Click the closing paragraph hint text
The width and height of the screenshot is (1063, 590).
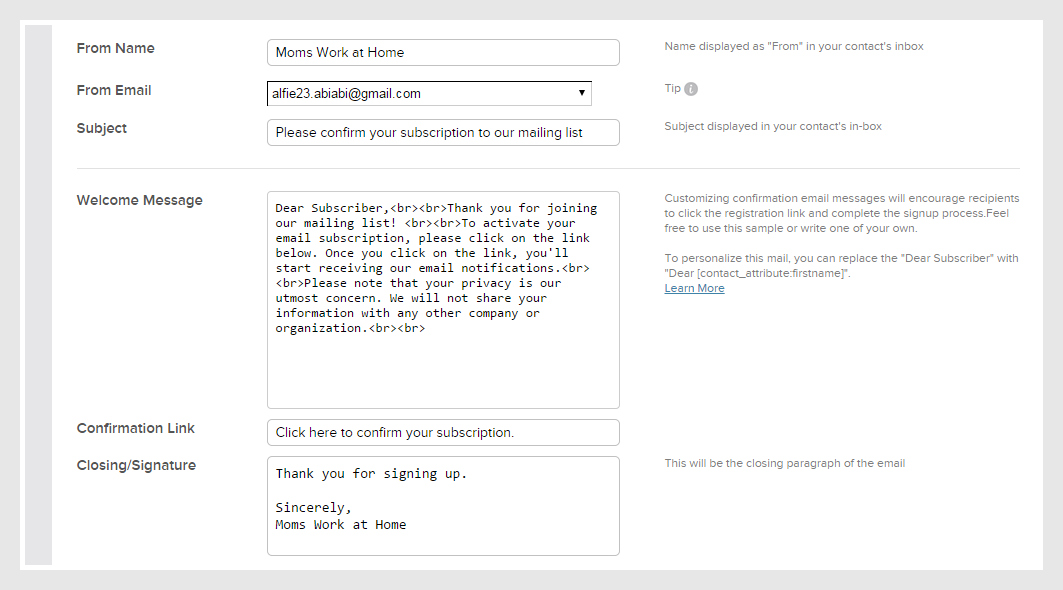tap(785, 463)
